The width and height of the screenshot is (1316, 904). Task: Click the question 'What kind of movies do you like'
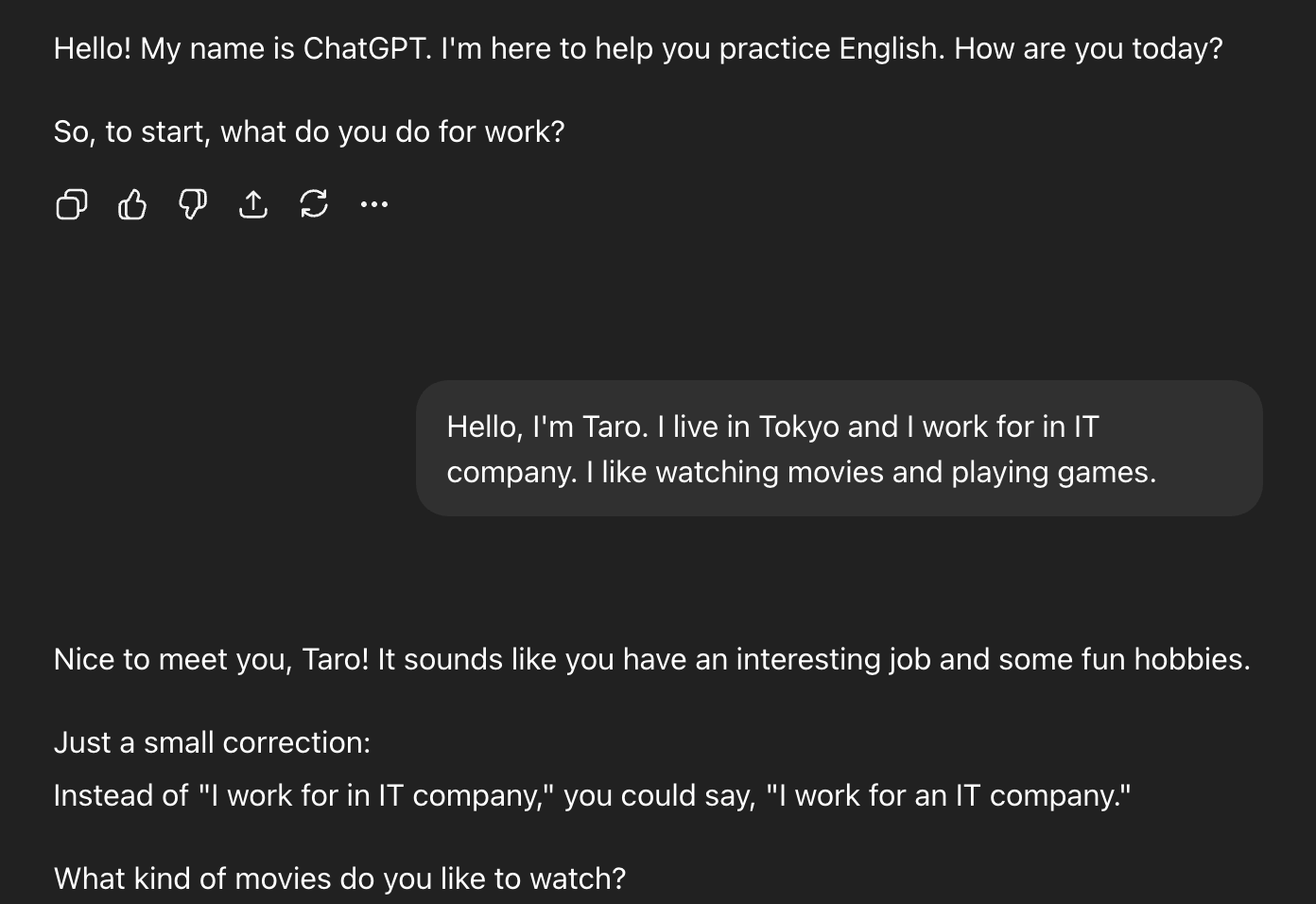click(339, 878)
